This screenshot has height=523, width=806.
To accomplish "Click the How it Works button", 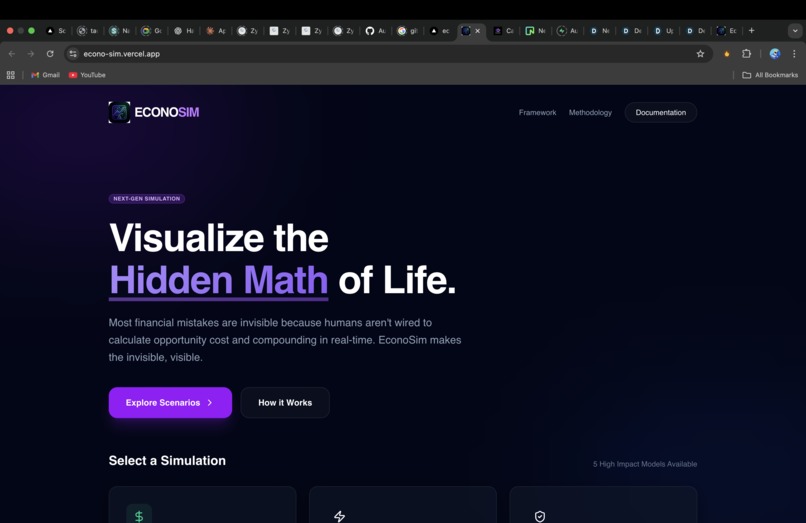I will [x=285, y=403].
